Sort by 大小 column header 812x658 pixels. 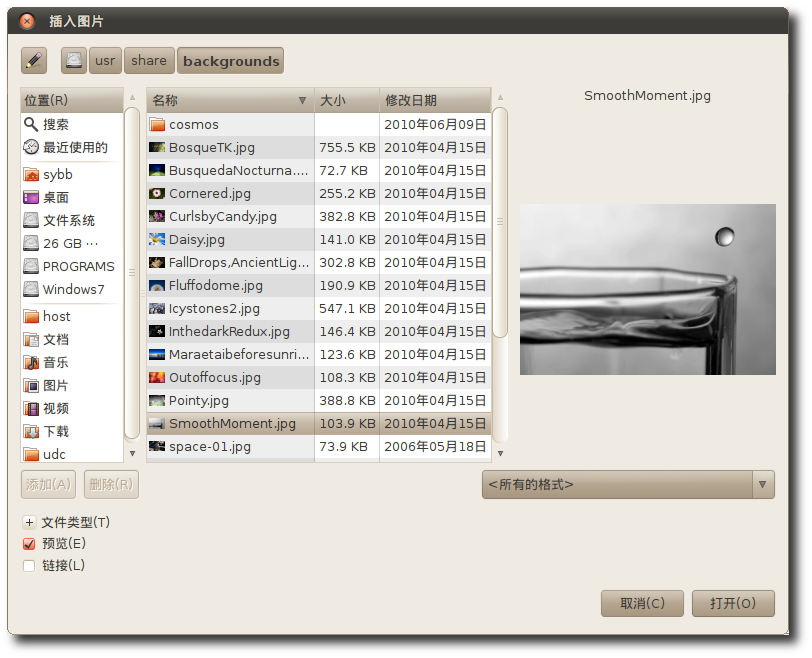tap(347, 100)
